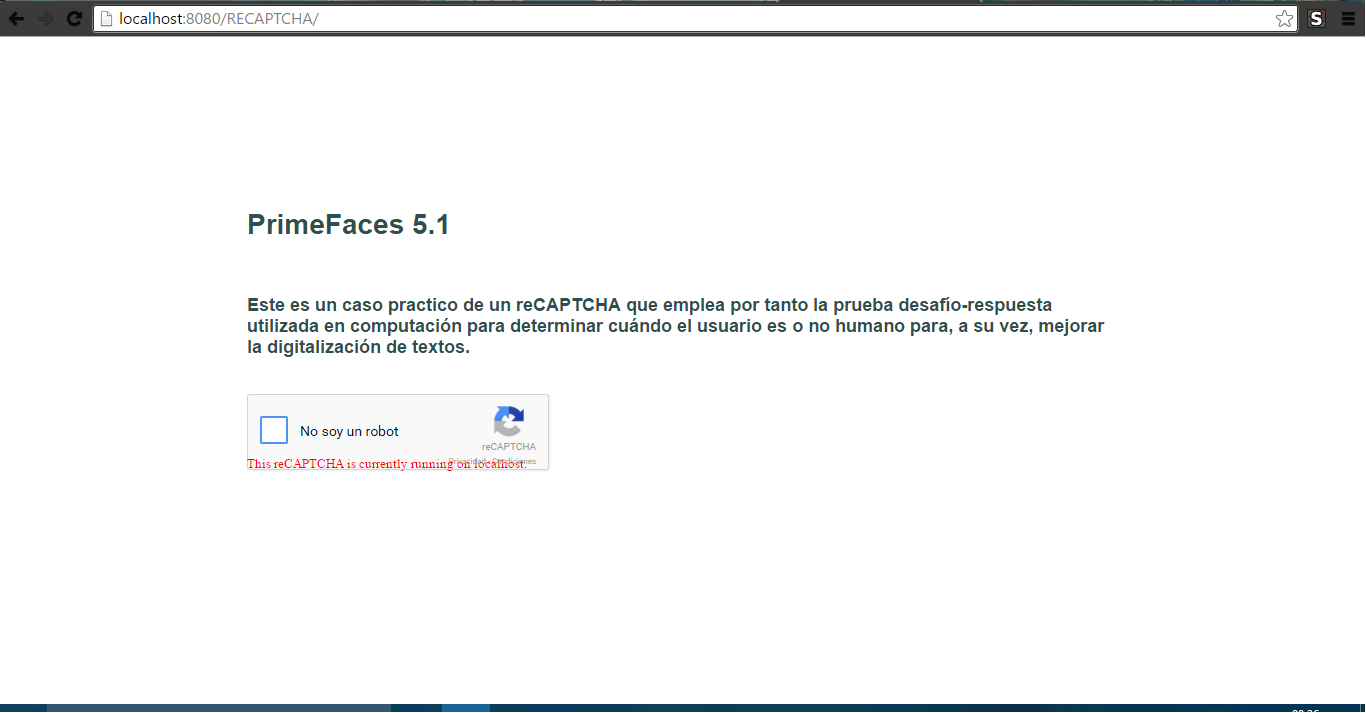Open the Chrome hamburger menu
This screenshot has height=713, width=1366.
[x=1347, y=18]
